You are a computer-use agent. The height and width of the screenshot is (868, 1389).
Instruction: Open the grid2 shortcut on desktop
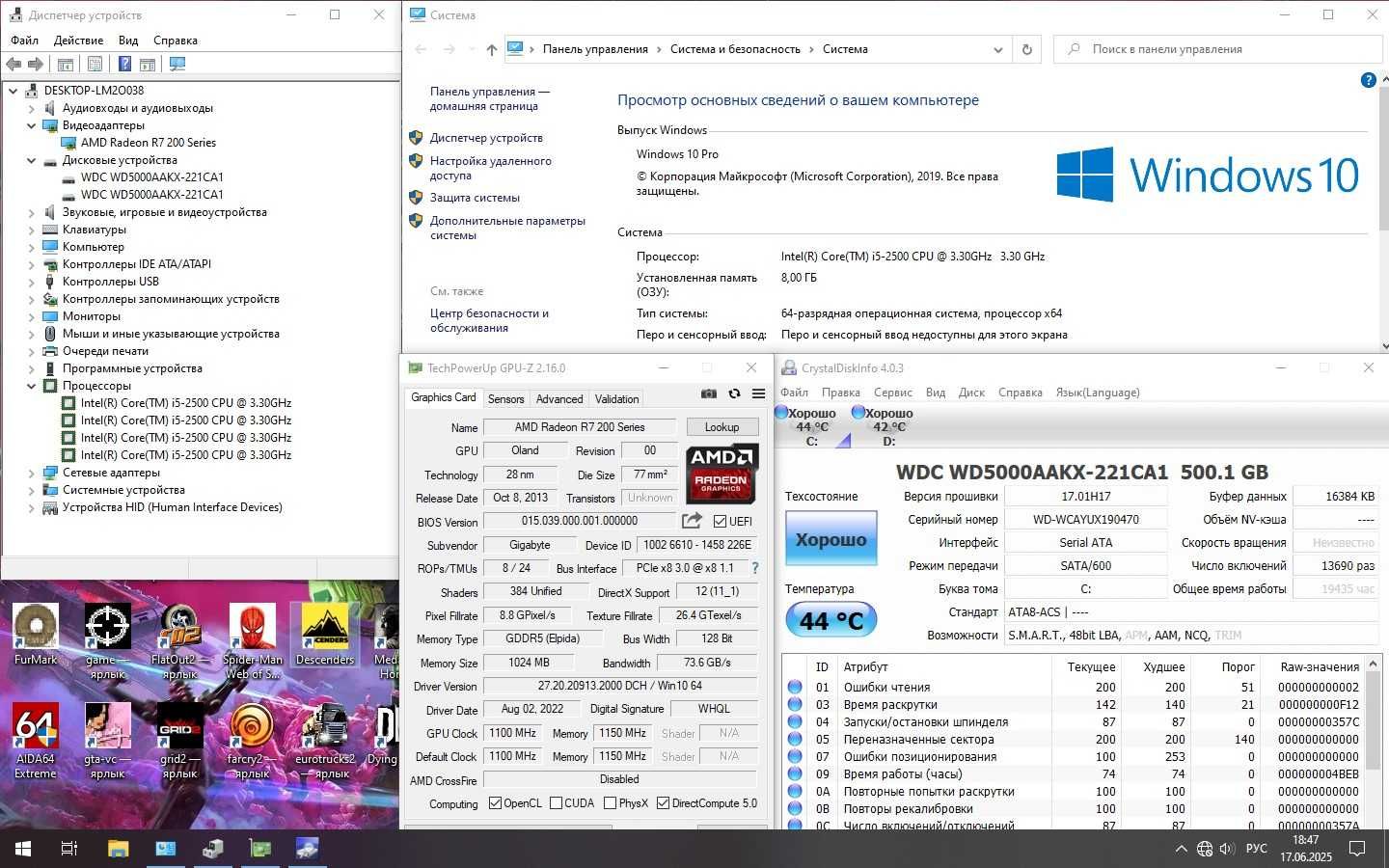(179, 740)
